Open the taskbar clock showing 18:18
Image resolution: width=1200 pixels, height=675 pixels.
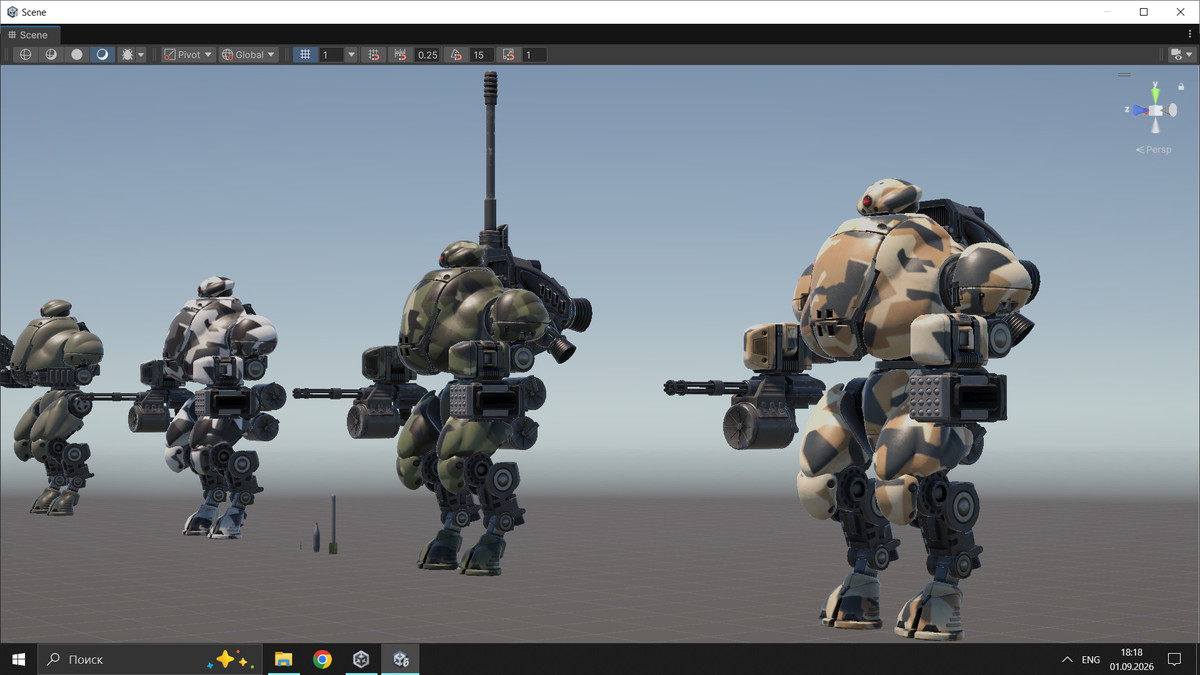(x=1131, y=659)
